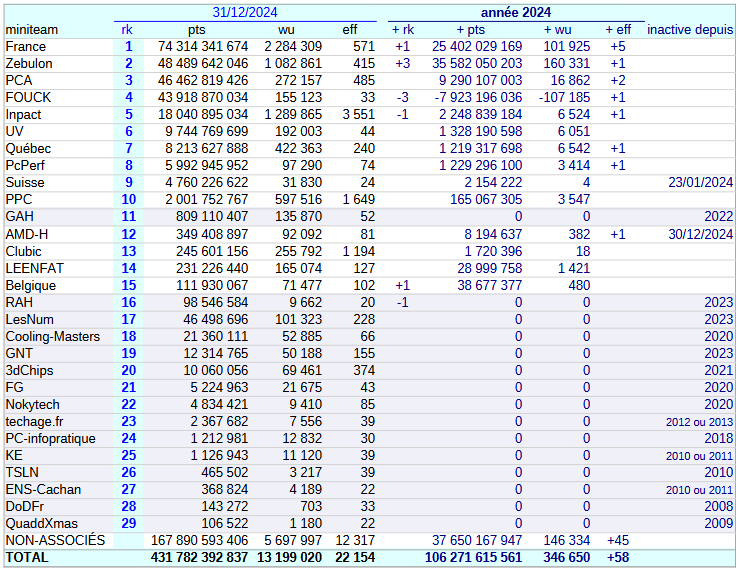Viewport: 739px width, 571px height.
Task: Select the TOTAL row label
Action: pos(27,557)
